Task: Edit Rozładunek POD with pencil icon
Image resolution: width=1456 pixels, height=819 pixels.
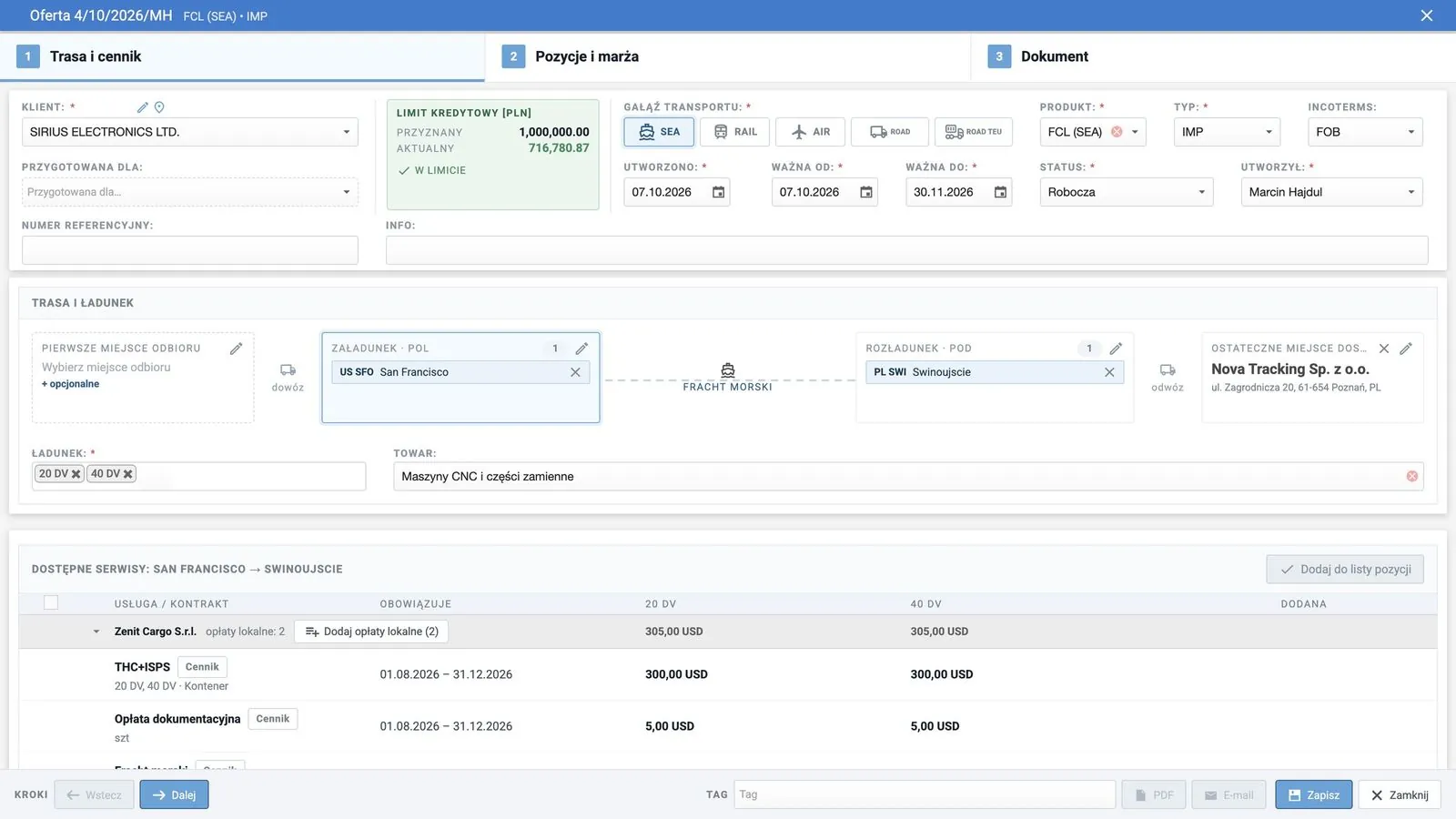Action: coord(1116,349)
